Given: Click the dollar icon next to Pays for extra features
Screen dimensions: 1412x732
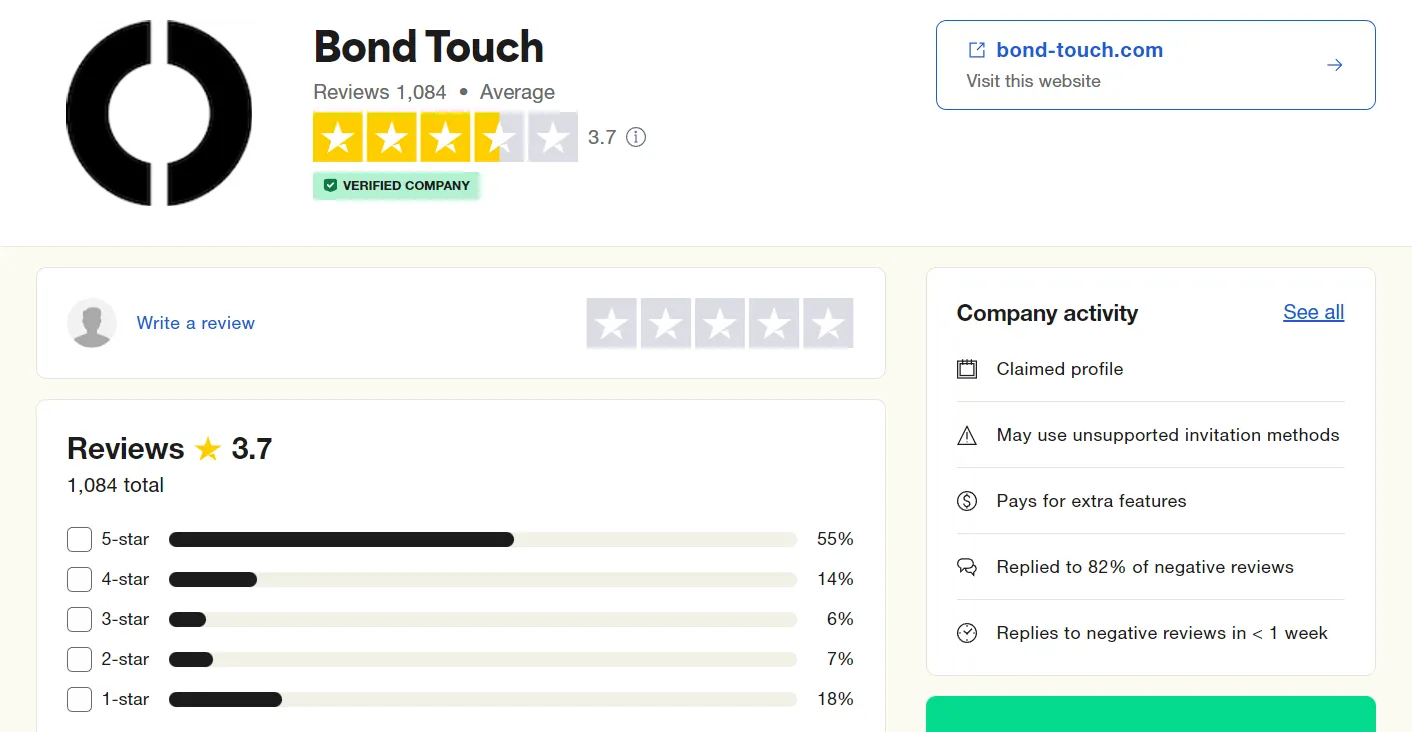Looking at the screenshot, I should tap(966, 500).
